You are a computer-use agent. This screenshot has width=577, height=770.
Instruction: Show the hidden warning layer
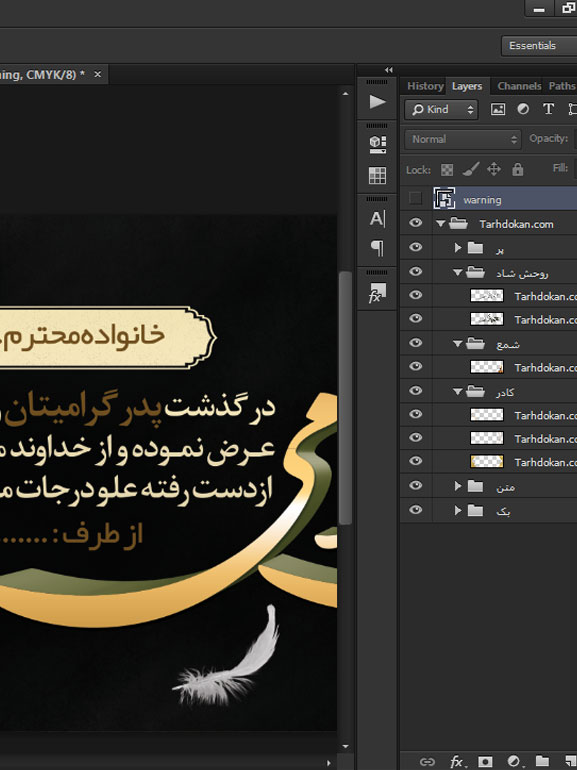click(x=415, y=198)
